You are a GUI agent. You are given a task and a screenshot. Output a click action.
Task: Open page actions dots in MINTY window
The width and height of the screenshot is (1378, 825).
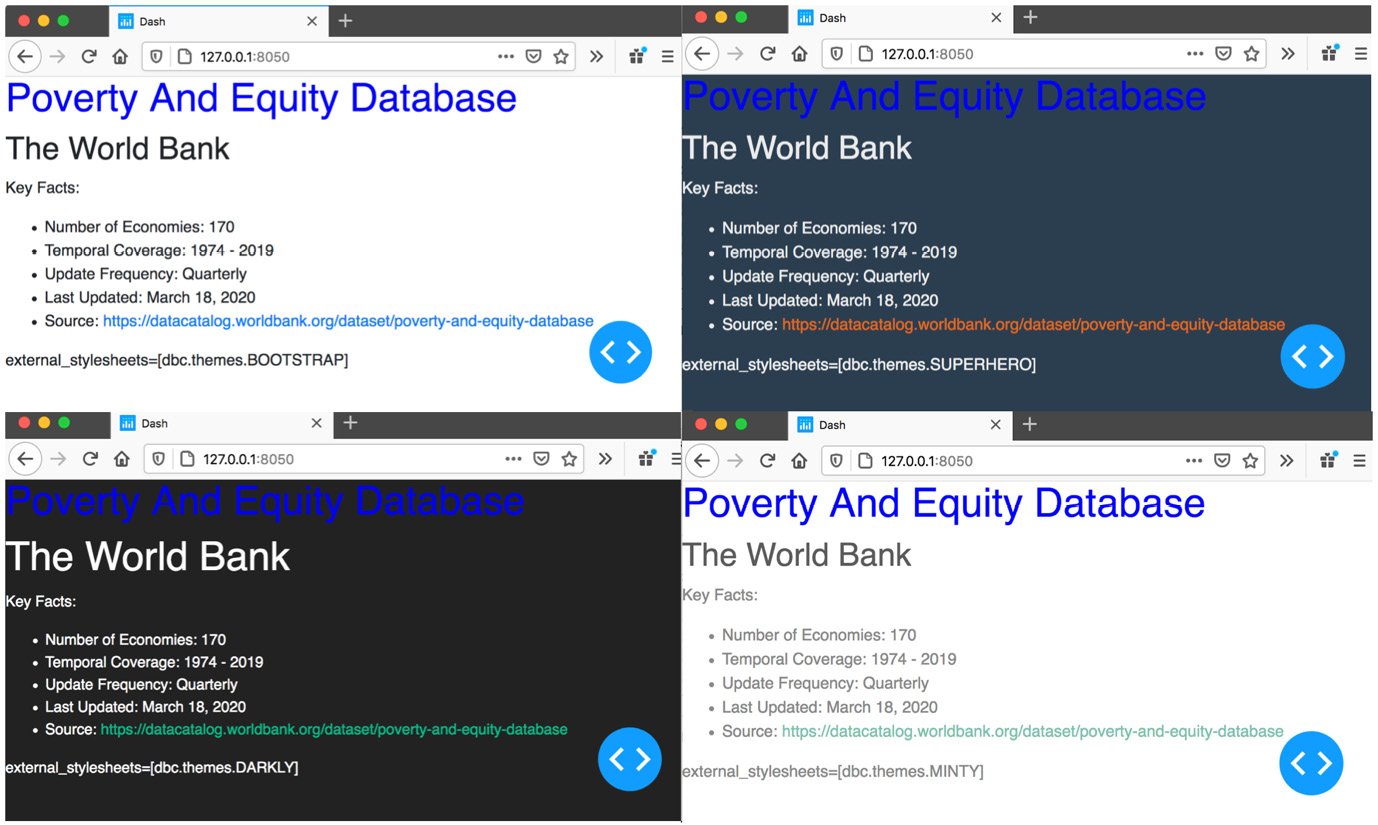[x=1194, y=461]
